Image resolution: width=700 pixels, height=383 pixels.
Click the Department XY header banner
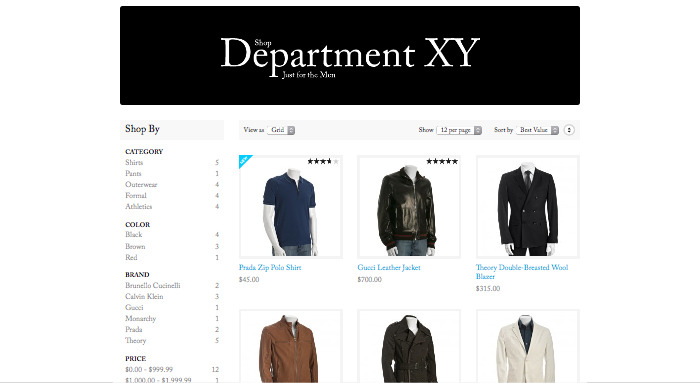[x=350, y=55]
